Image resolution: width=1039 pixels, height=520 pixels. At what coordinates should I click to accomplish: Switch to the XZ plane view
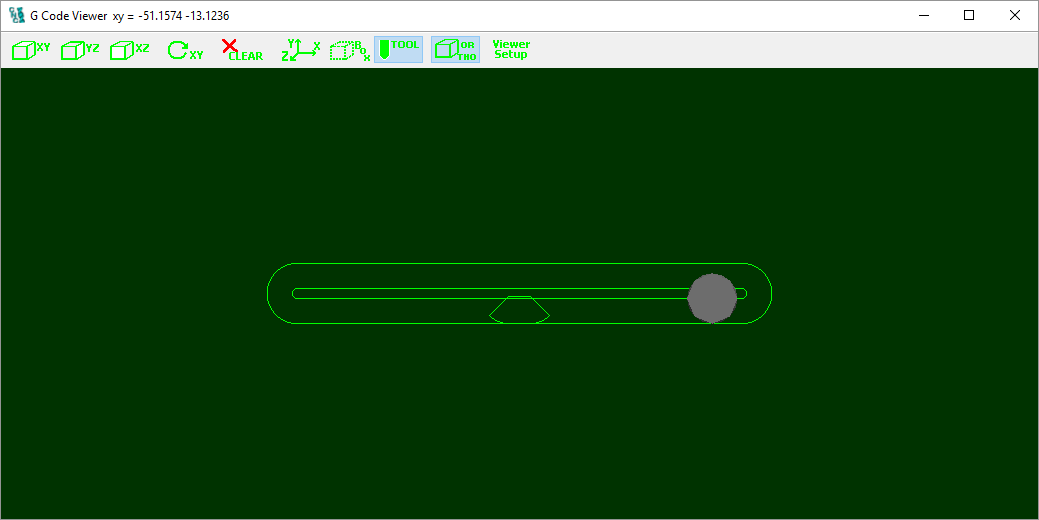click(x=129, y=50)
